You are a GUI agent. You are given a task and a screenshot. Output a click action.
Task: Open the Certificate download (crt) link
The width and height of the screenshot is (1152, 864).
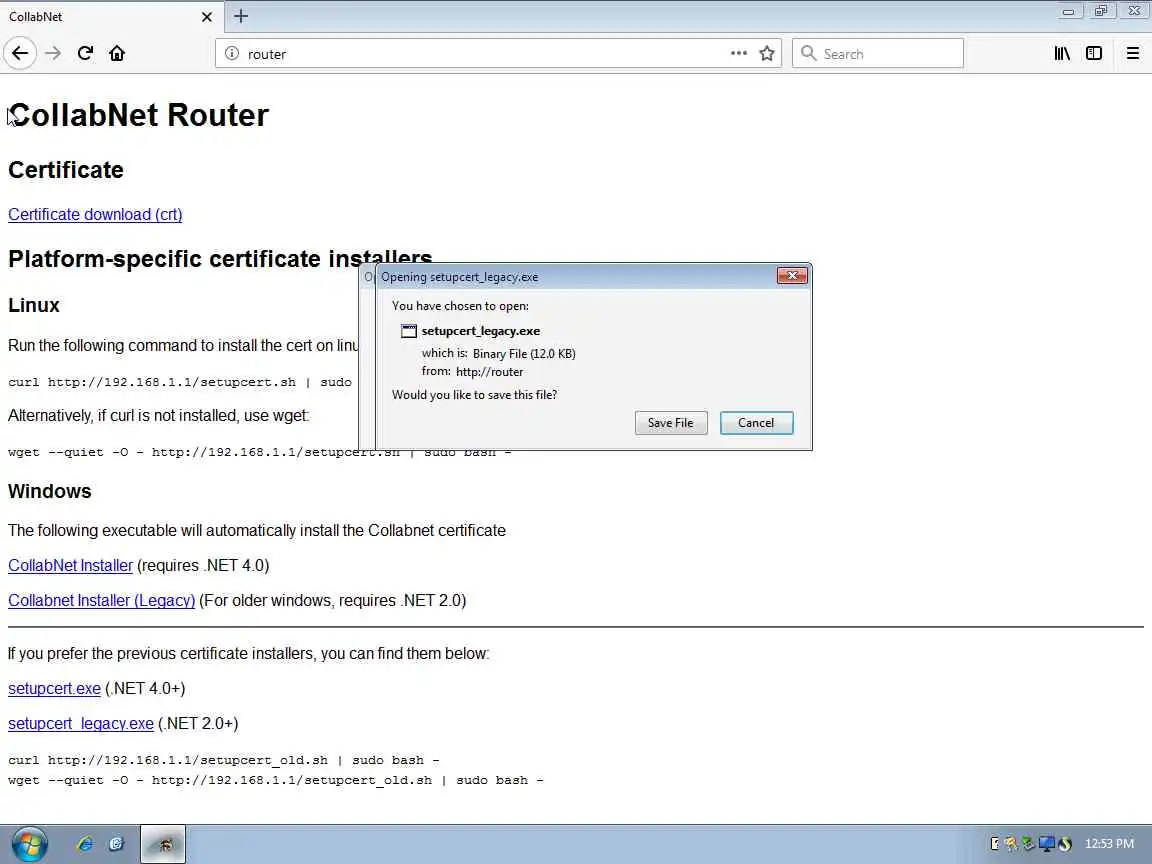(x=95, y=215)
